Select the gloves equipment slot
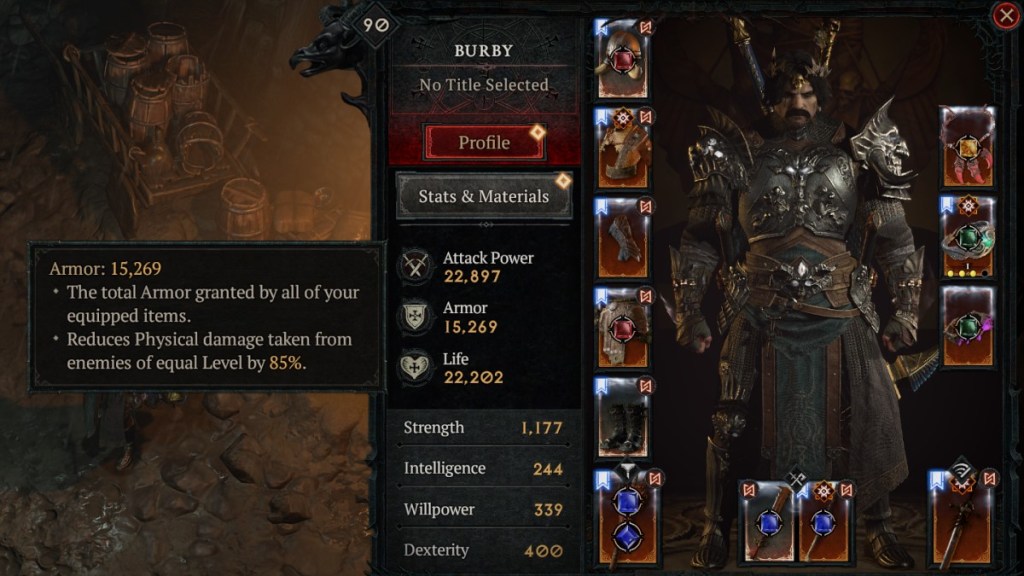The height and width of the screenshot is (576, 1024). pyautogui.click(x=623, y=238)
